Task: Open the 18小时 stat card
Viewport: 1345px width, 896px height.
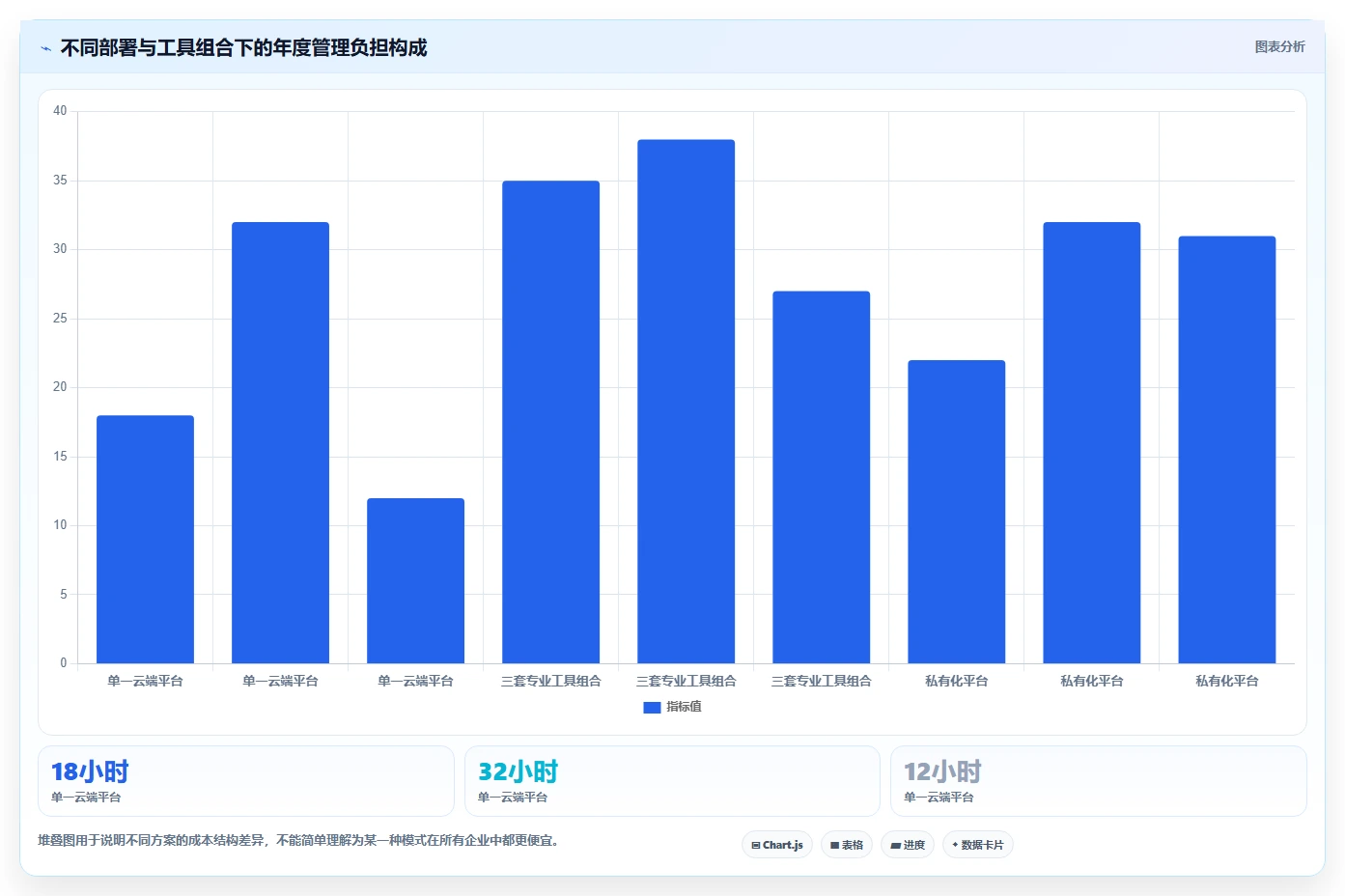Action: [246, 781]
